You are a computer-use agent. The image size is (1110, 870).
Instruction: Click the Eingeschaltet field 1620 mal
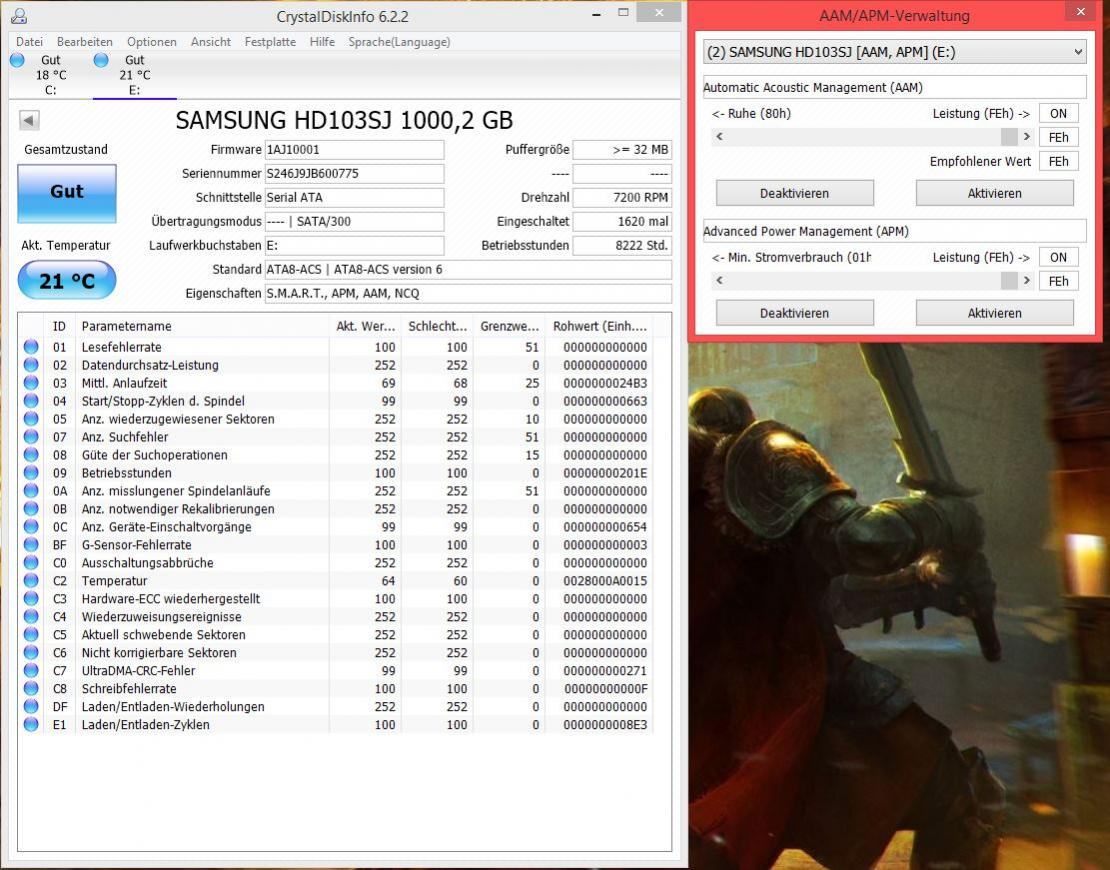[622, 222]
